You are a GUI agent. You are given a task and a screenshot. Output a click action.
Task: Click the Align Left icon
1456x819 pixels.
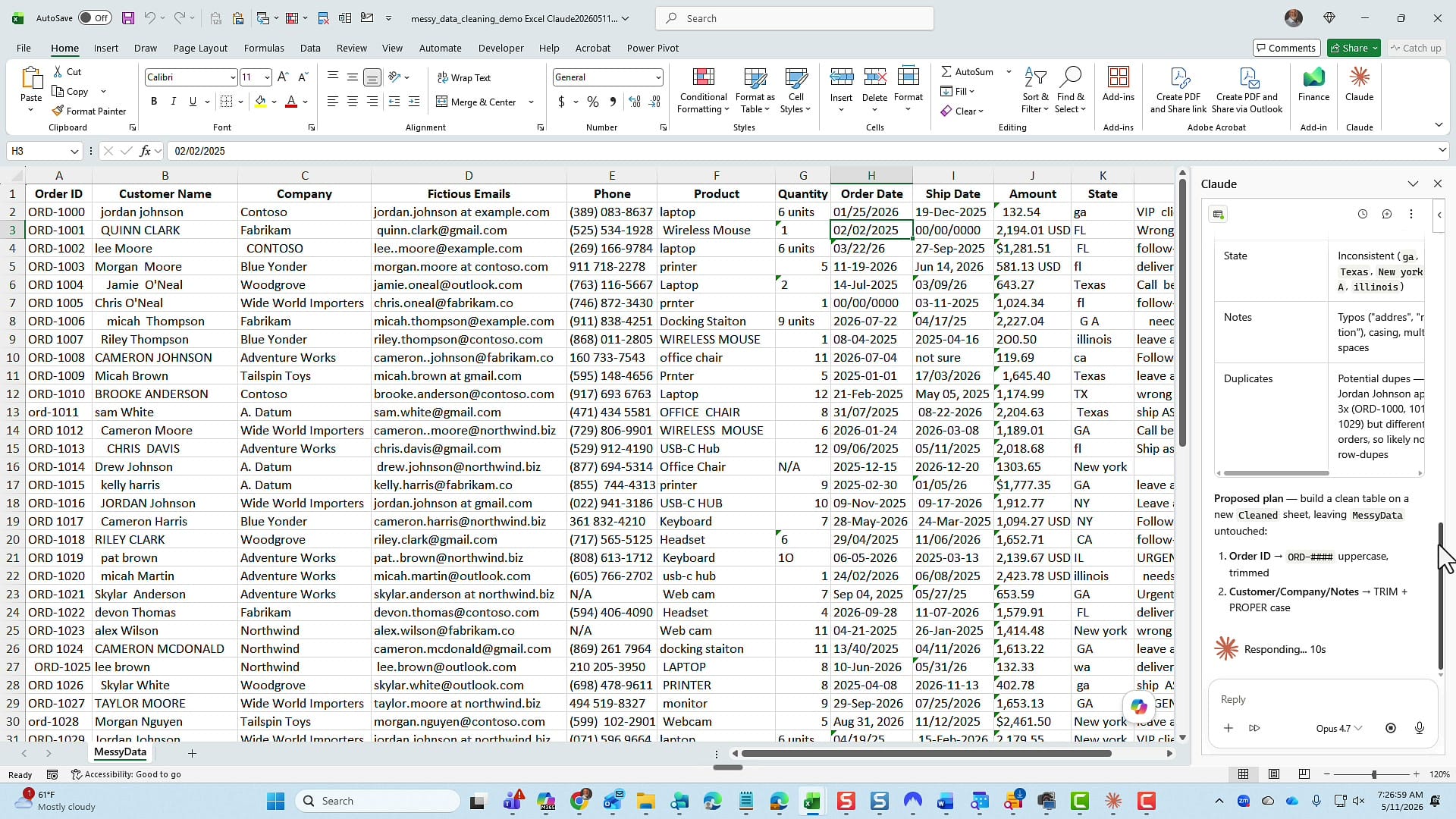332,102
